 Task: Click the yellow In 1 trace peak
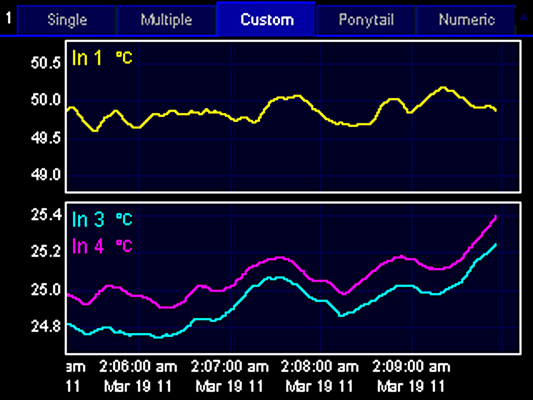(x=443, y=88)
